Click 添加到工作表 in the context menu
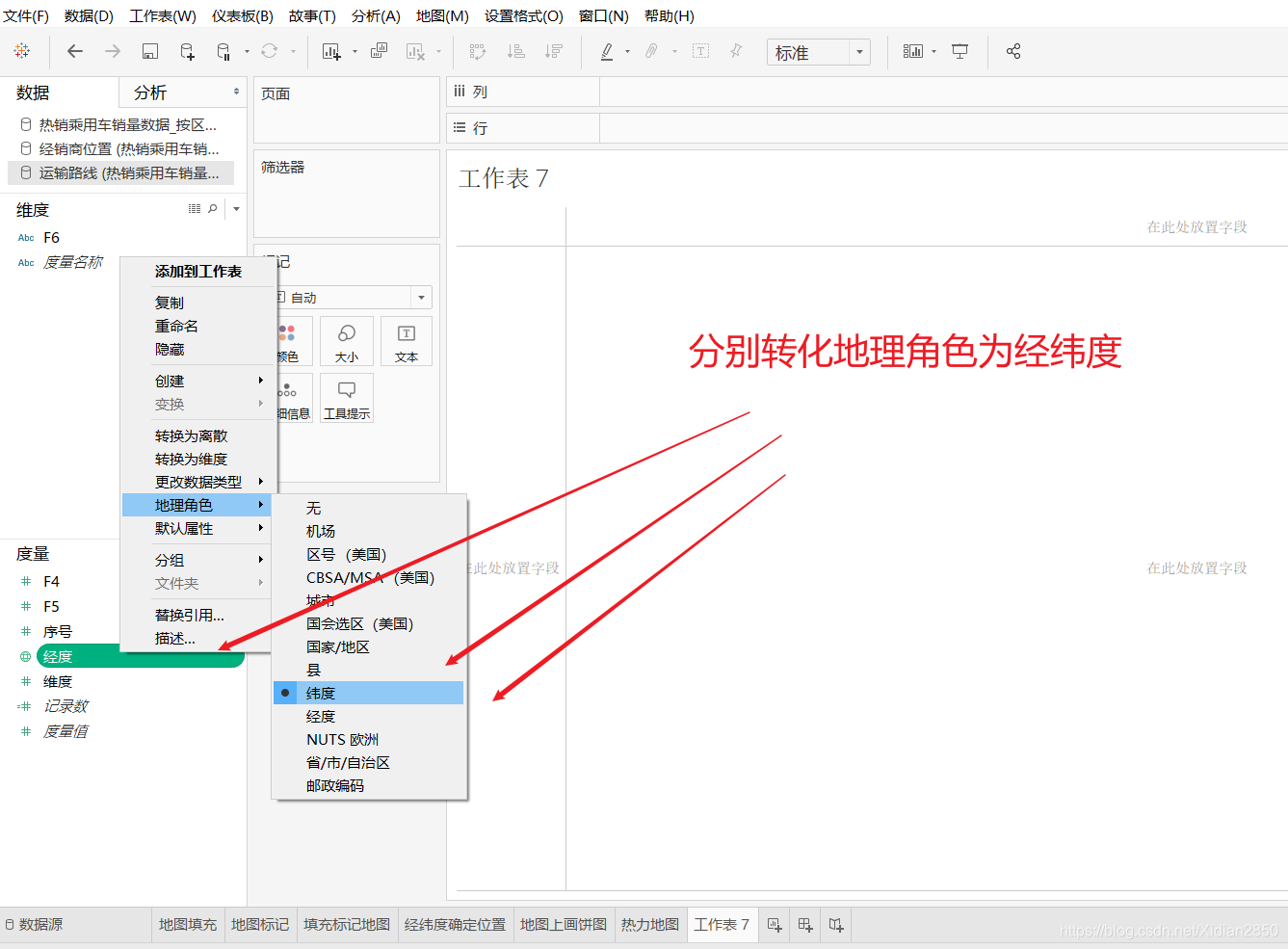 click(x=198, y=272)
